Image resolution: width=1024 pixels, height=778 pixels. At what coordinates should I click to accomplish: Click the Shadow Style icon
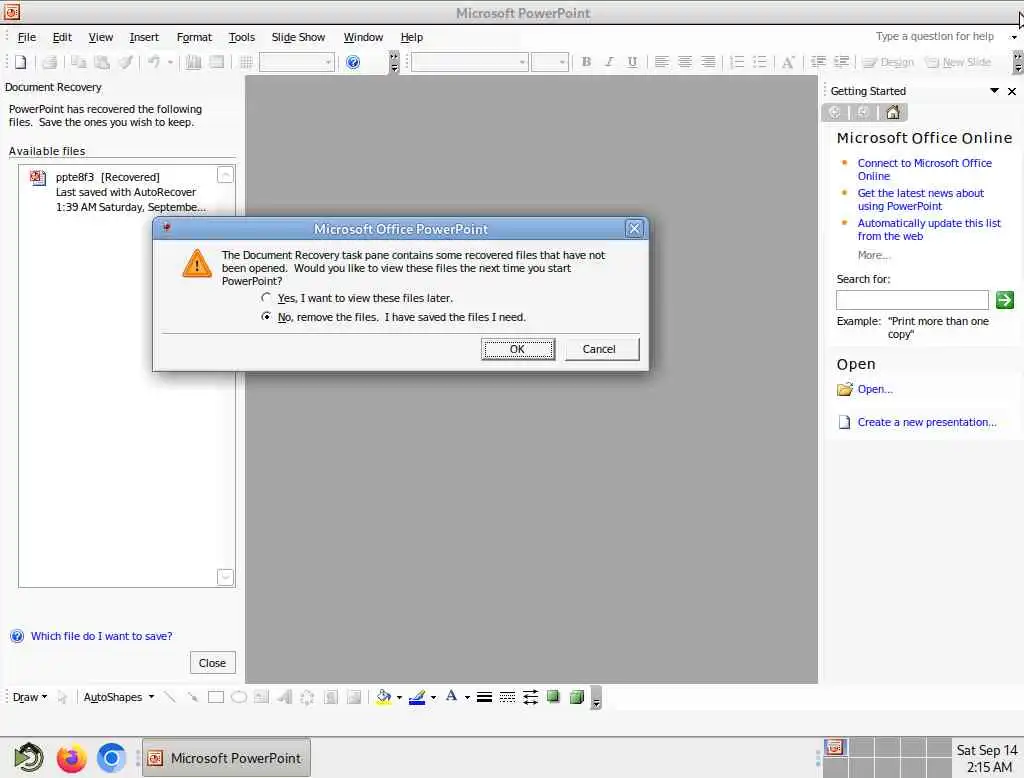click(553, 697)
